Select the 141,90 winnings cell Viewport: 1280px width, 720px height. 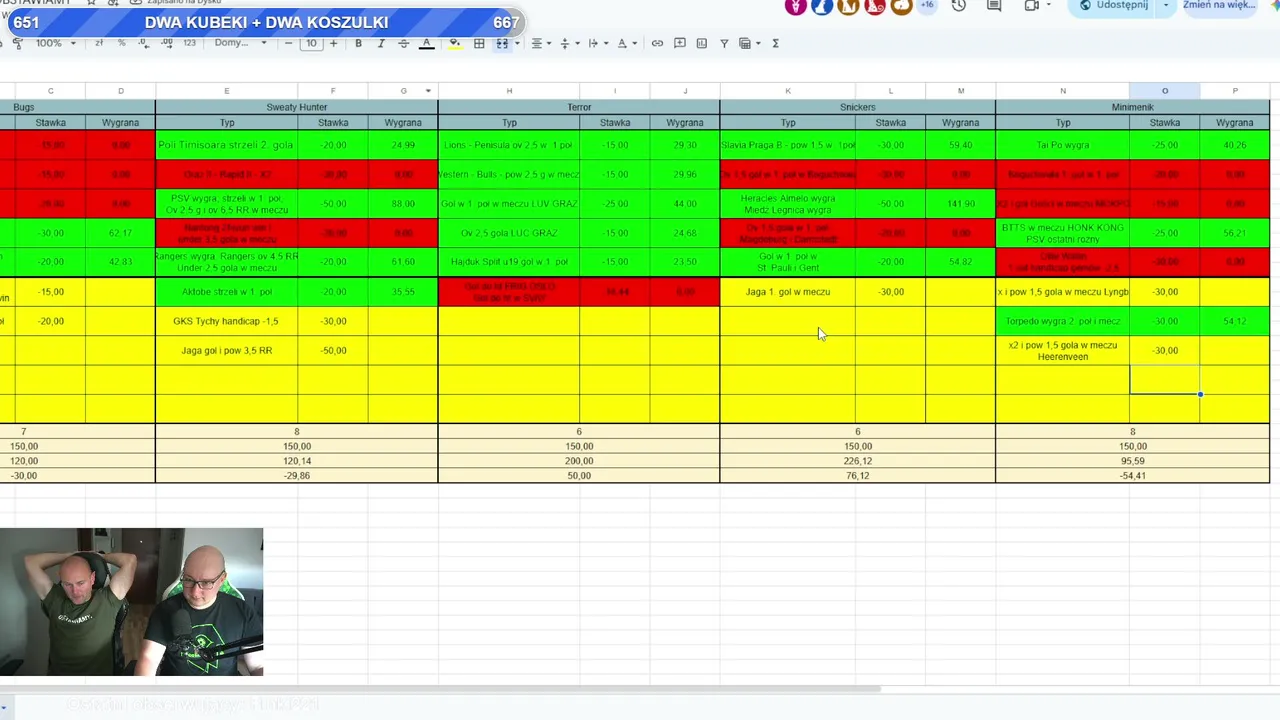coord(961,204)
